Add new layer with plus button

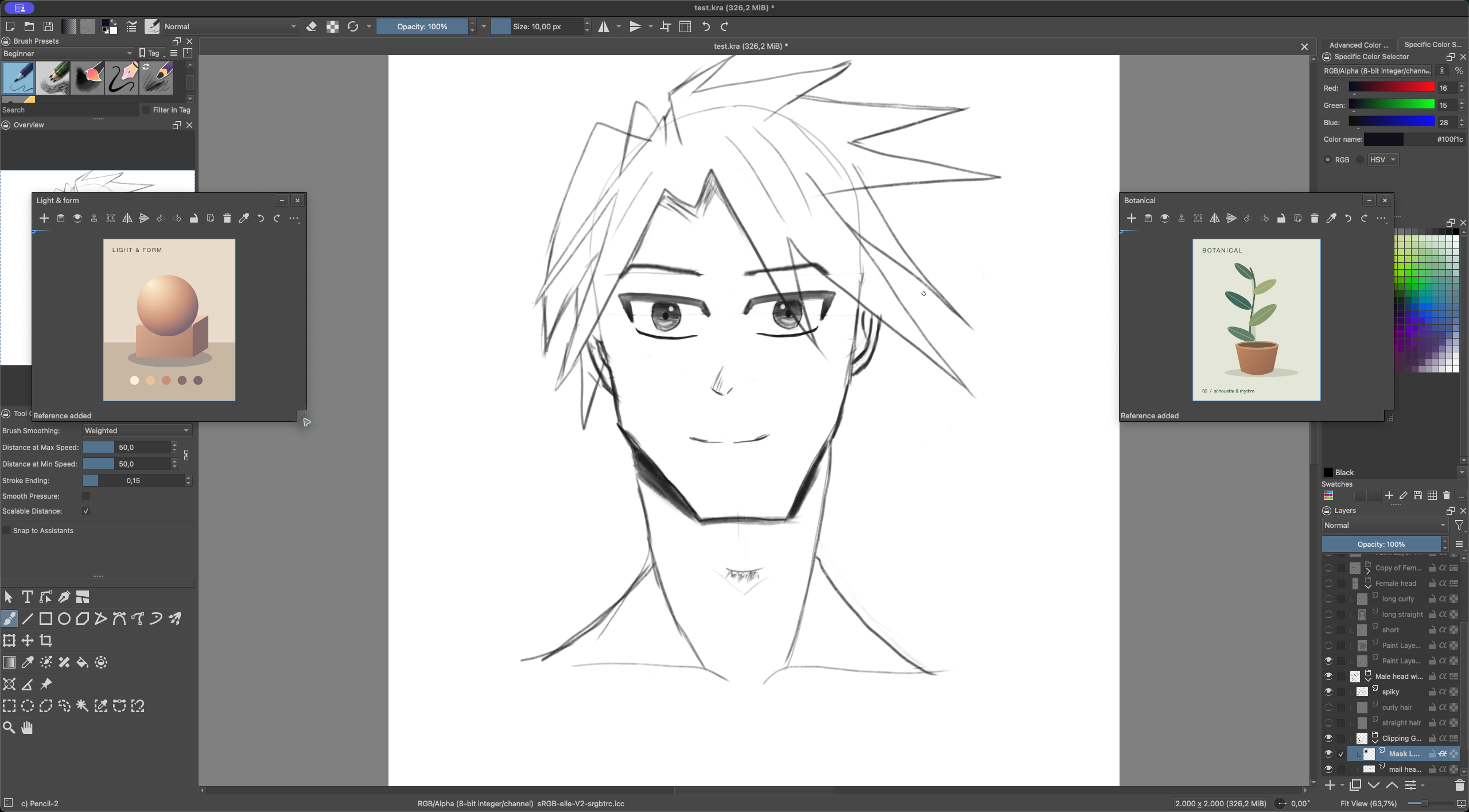[x=1330, y=785]
